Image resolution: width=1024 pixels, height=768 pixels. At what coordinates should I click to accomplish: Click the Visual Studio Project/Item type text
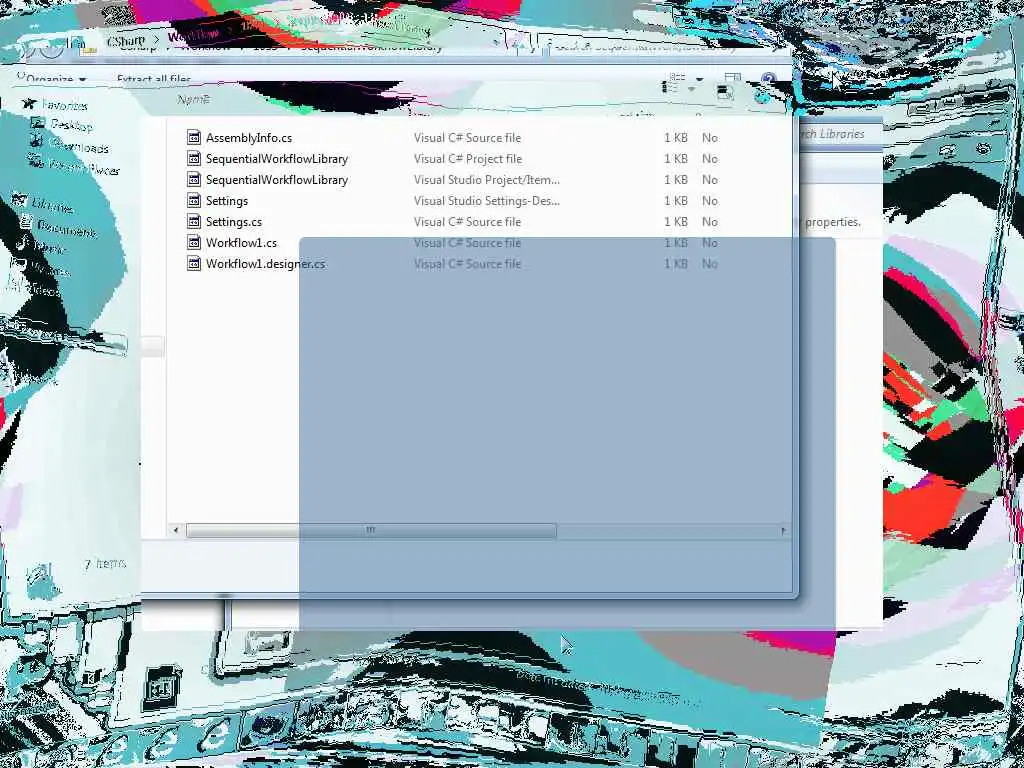pyautogui.click(x=487, y=180)
